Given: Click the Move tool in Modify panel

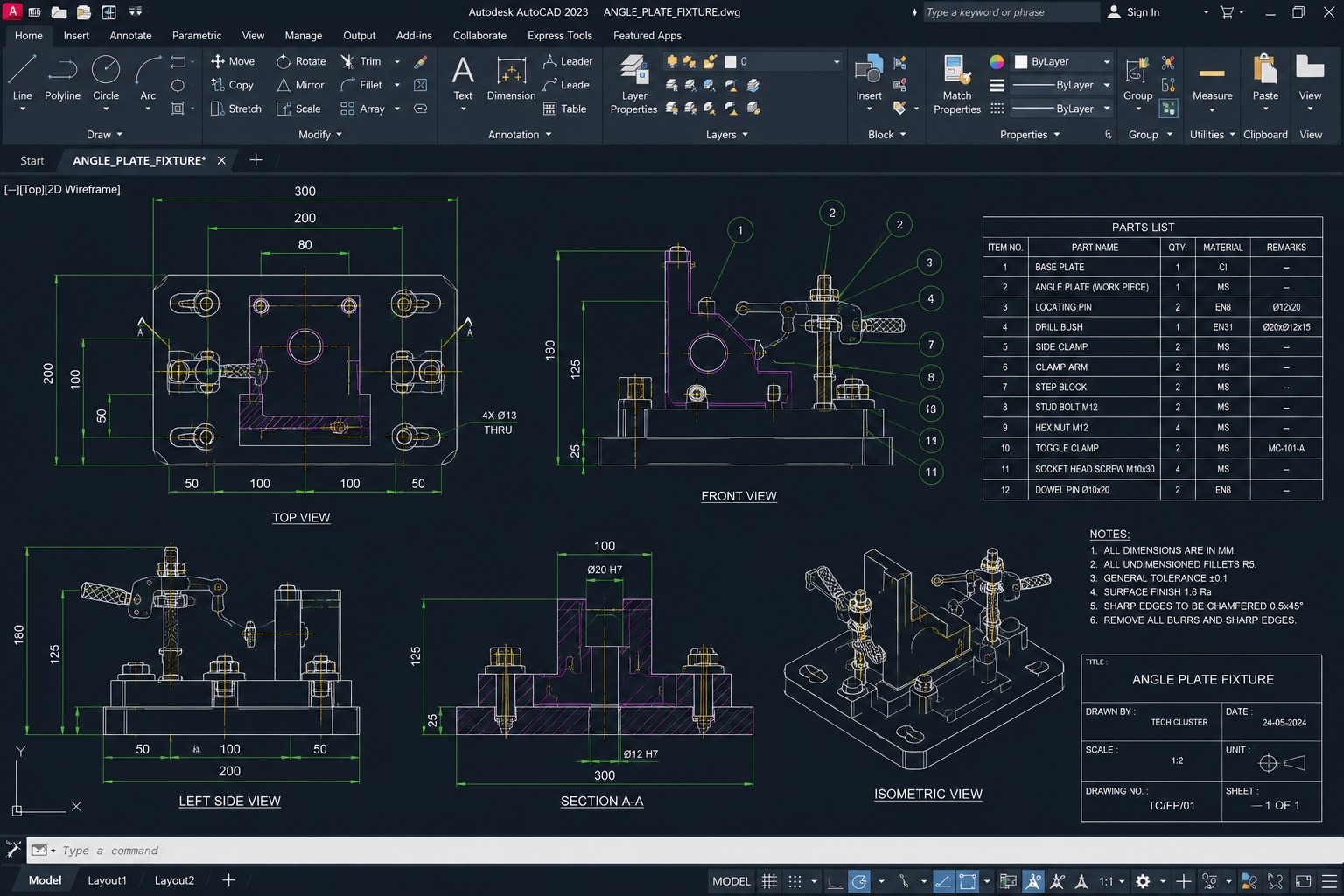Looking at the screenshot, I should pos(233,61).
